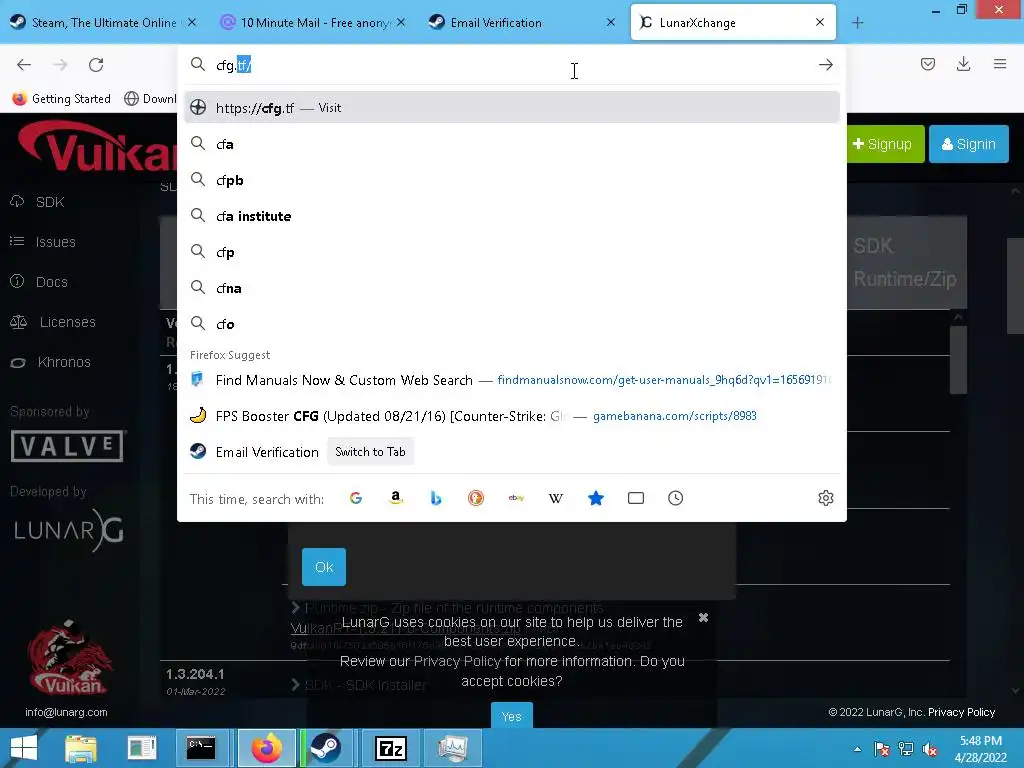Screen dimensions: 1024x768
Task: Click the go arrow in the address bar
Action: (x=825, y=65)
